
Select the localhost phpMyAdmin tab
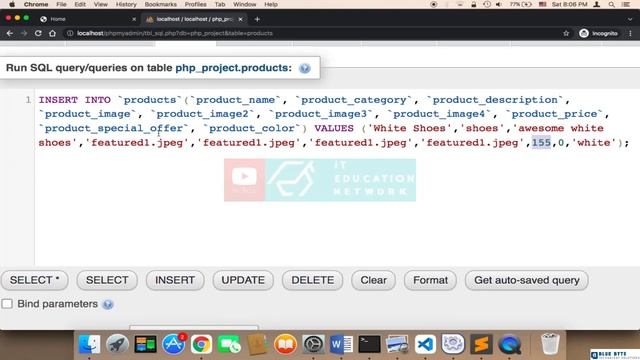[194, 19]
